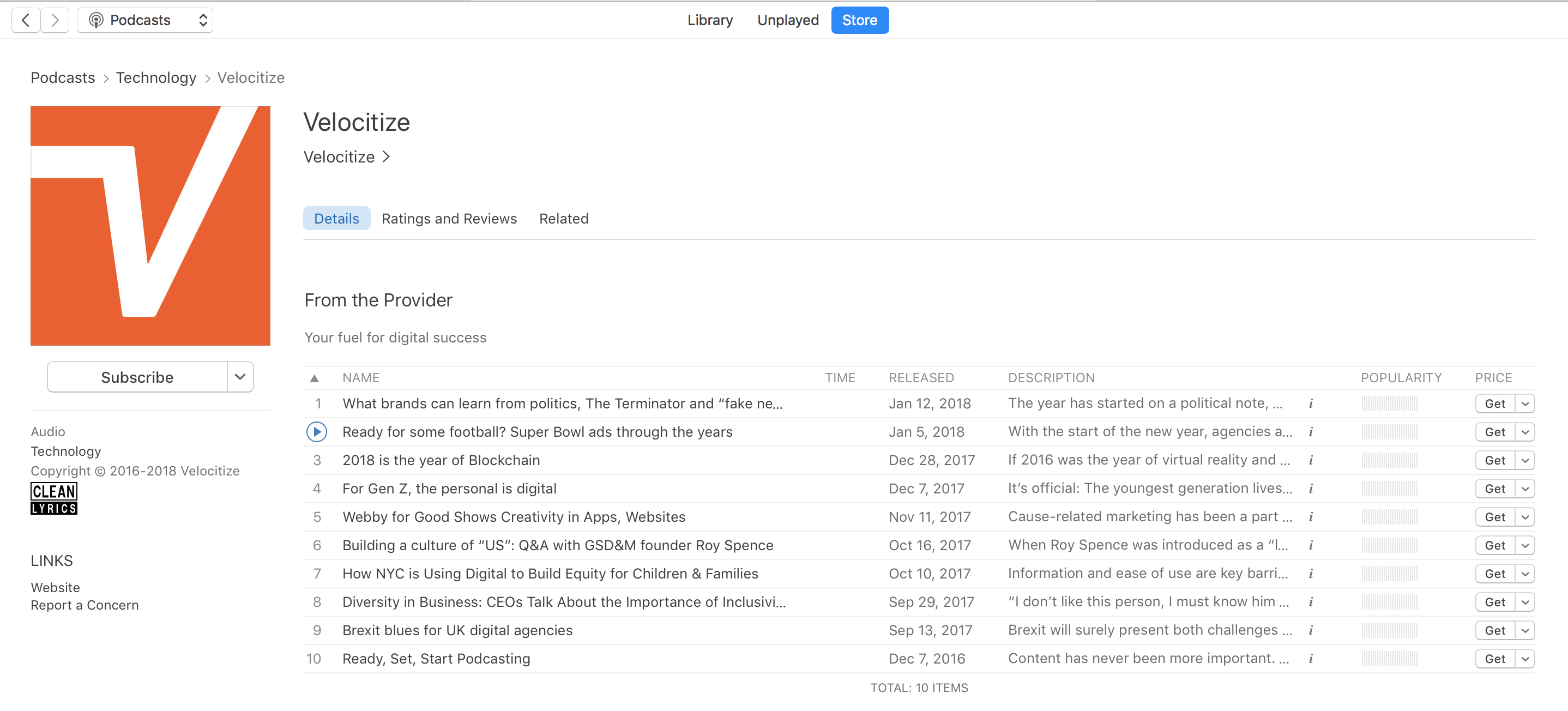Open Podcasts breadcrumb link
The height and width of the screenshot is (711, 1568).
[x=63, y=77]
